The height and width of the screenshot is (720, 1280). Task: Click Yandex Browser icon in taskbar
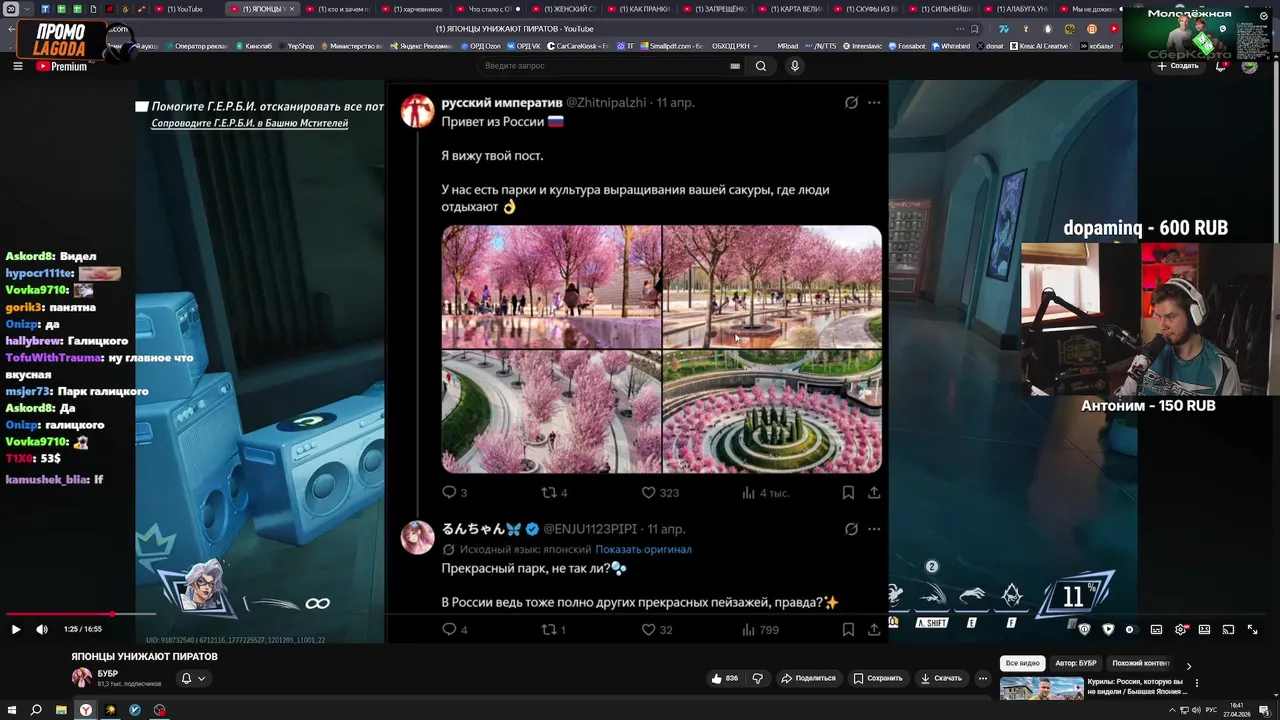click(x=86, y=710)
